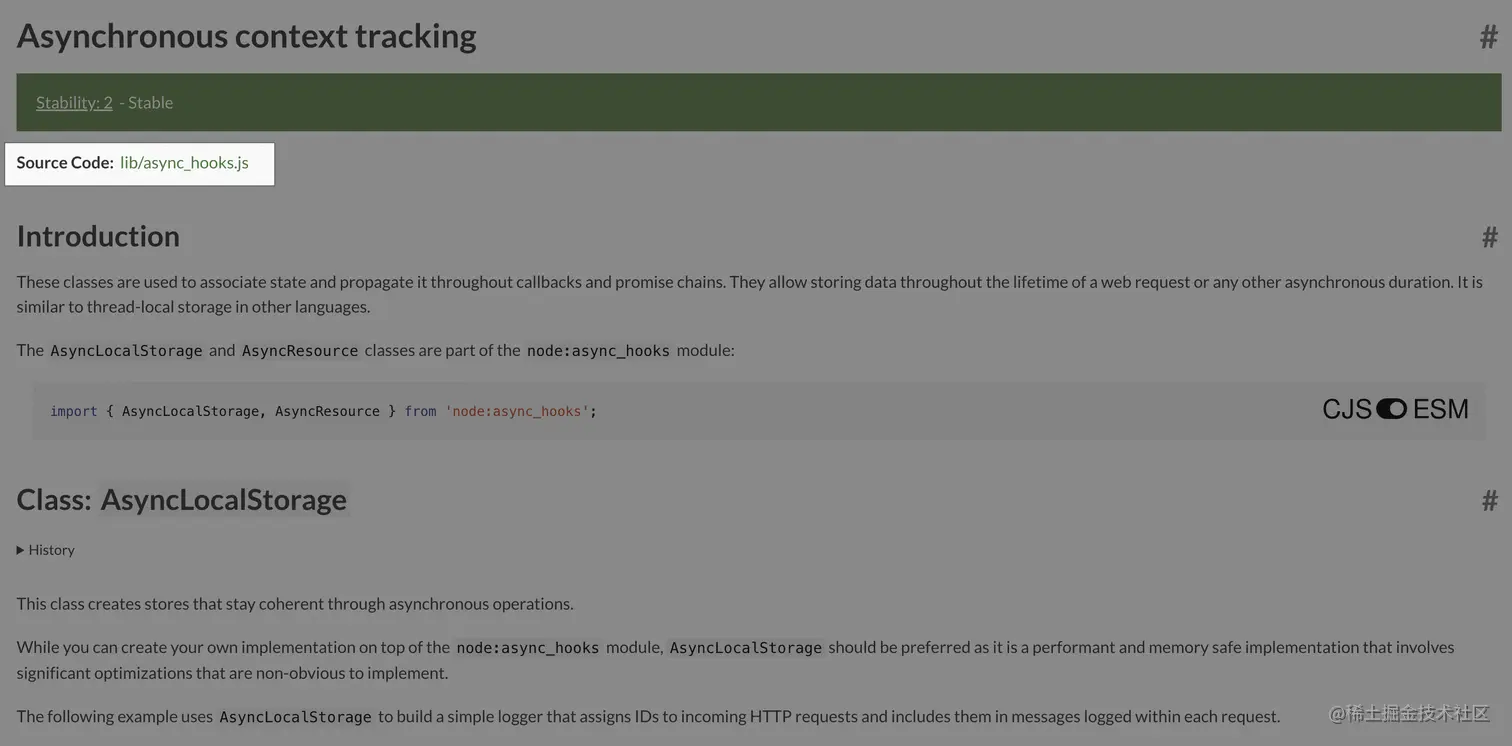Click the Source Code label
The width and height of the screenshot is (1512, 746).
tap(65, 162)
